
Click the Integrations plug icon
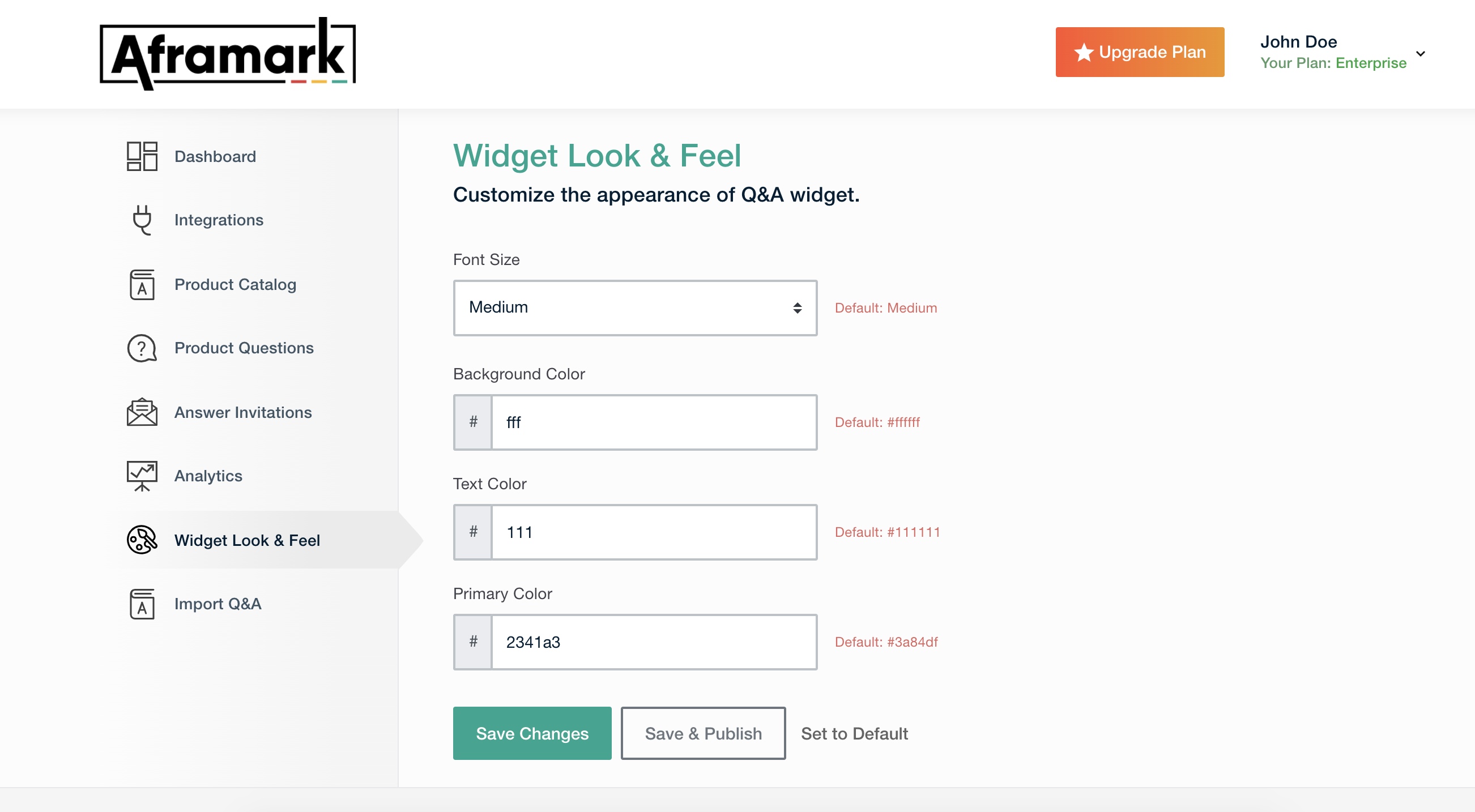pyautogui.click(x=142, y=220)
